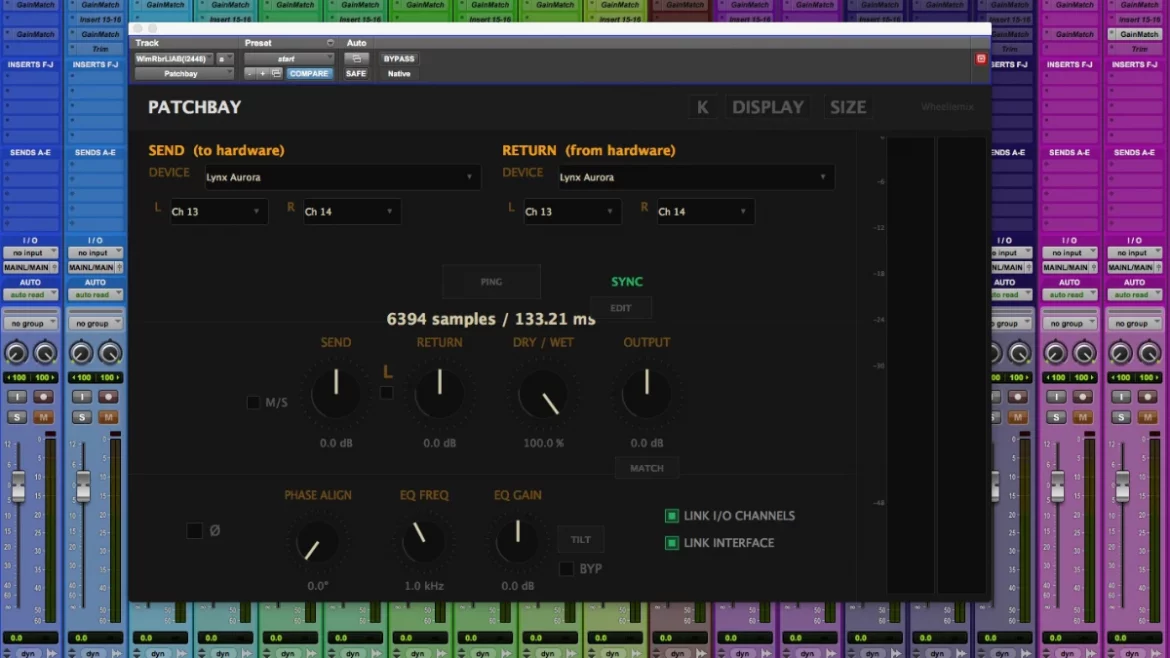The width and height of the screenshot is (1170, 658).
Task: Open the insert position 'a' selector
Action: 225,58
